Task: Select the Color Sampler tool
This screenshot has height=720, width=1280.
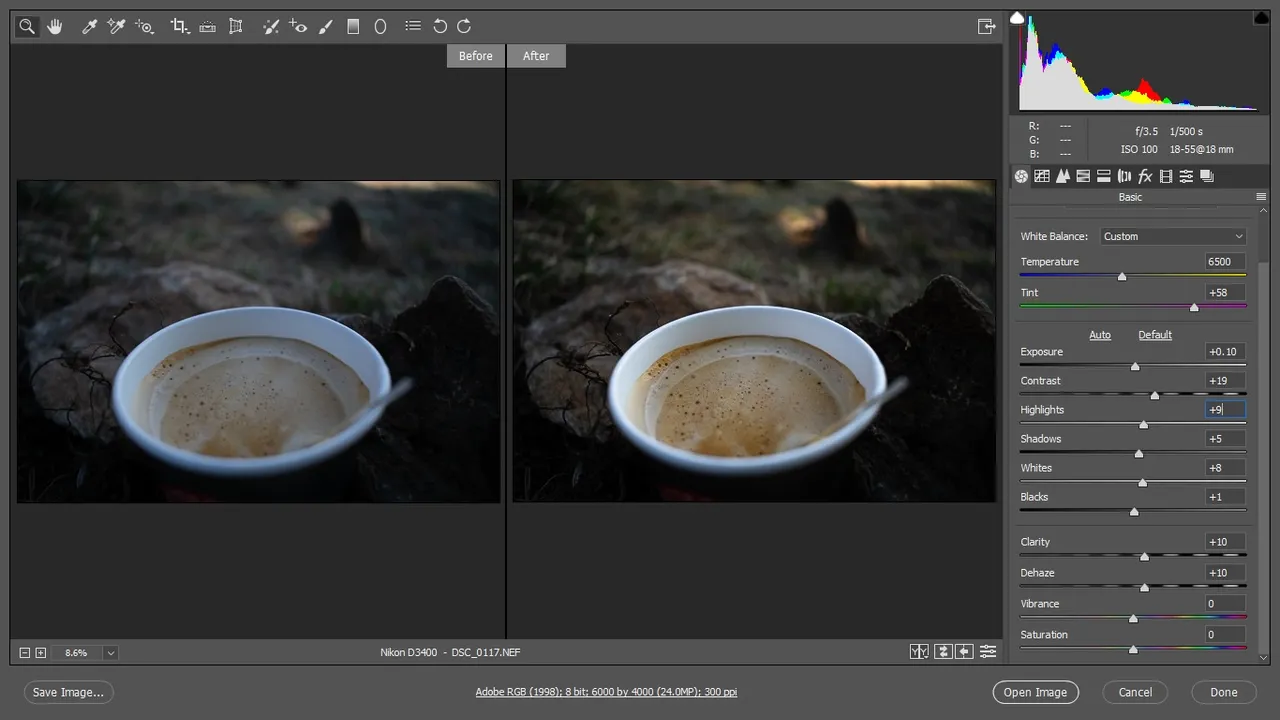Action: pyautogui.click(x=116, y=27)
